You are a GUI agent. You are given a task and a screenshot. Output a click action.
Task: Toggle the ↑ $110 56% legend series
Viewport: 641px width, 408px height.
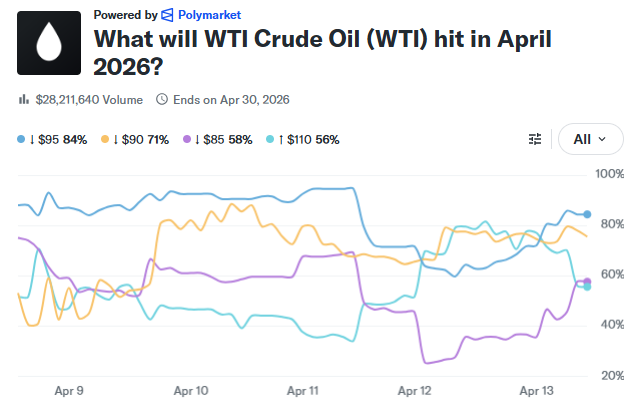coord(305,139)
